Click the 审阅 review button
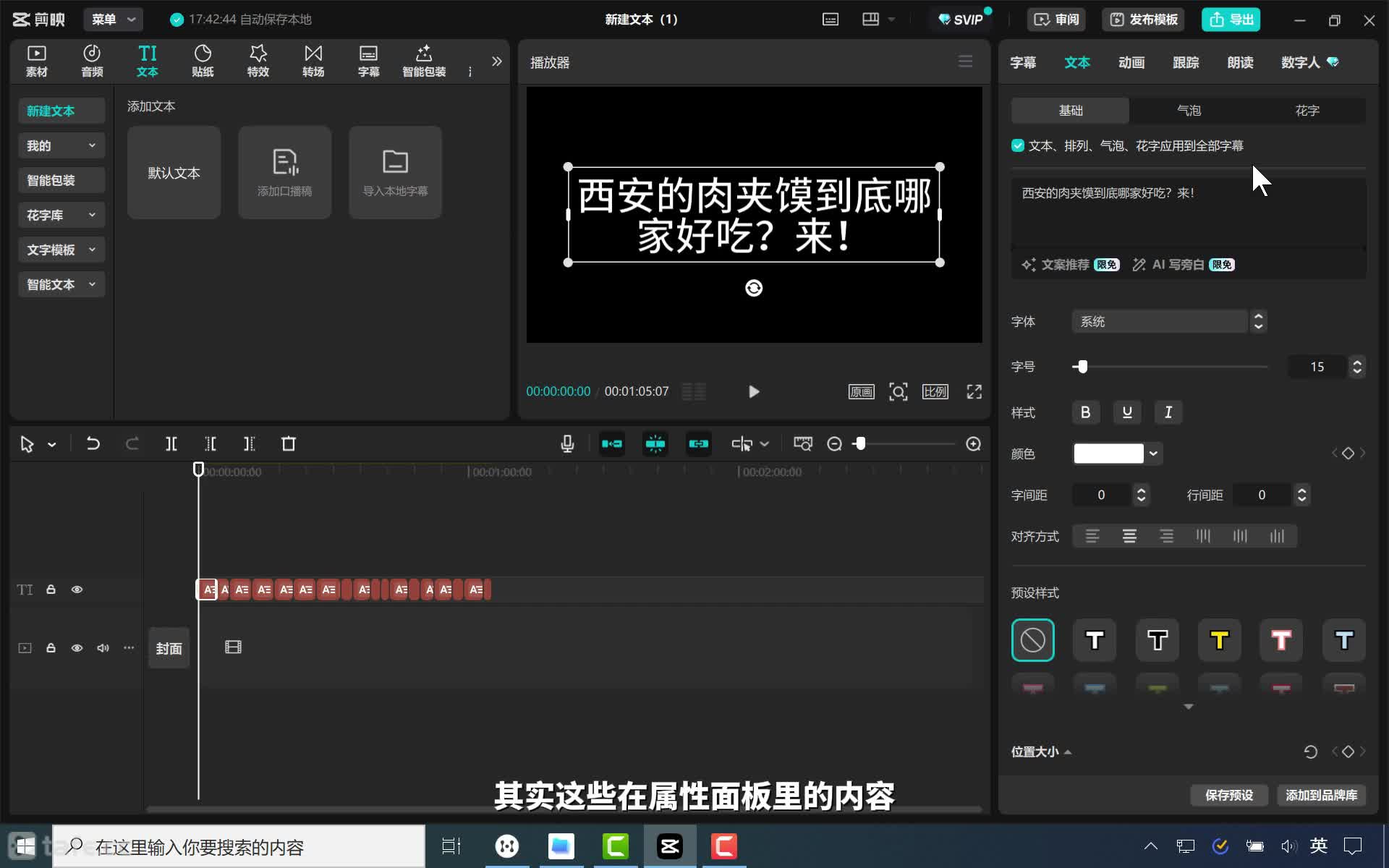 pos(1057,20)
